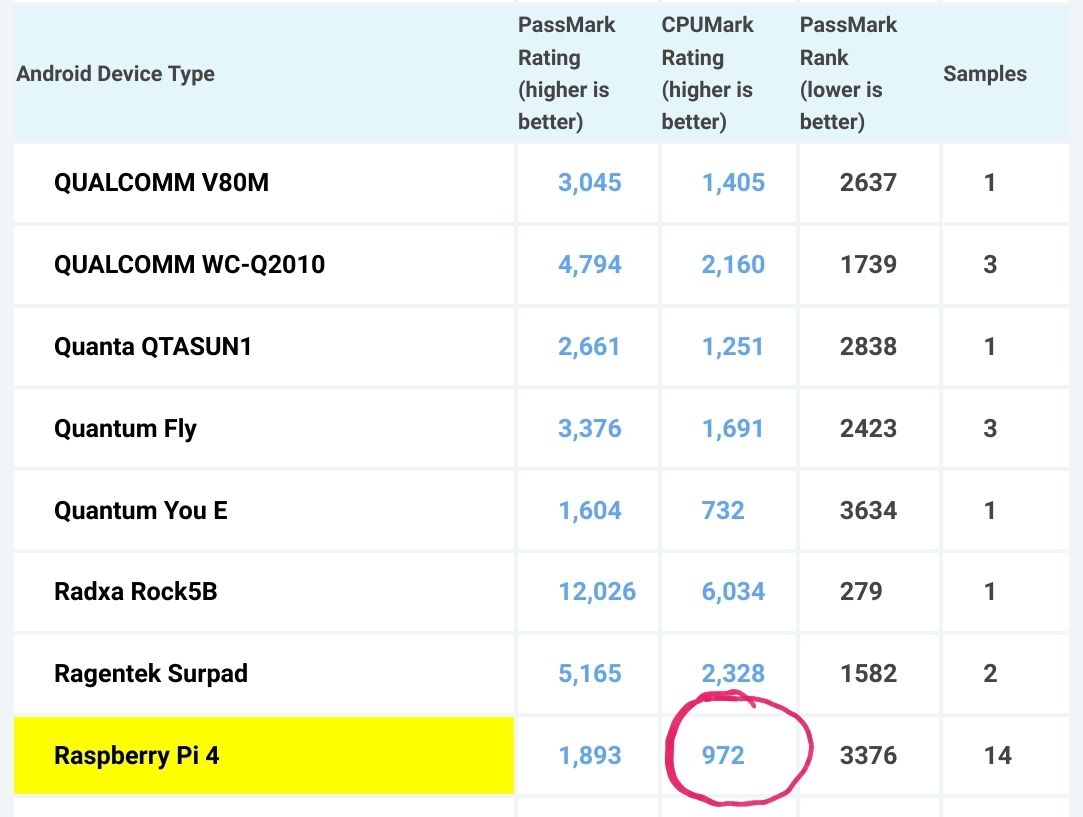Open Quantum Fly CPUMark rating 1,691
This screenshot has height=817, width=1083.
[733, 429]
